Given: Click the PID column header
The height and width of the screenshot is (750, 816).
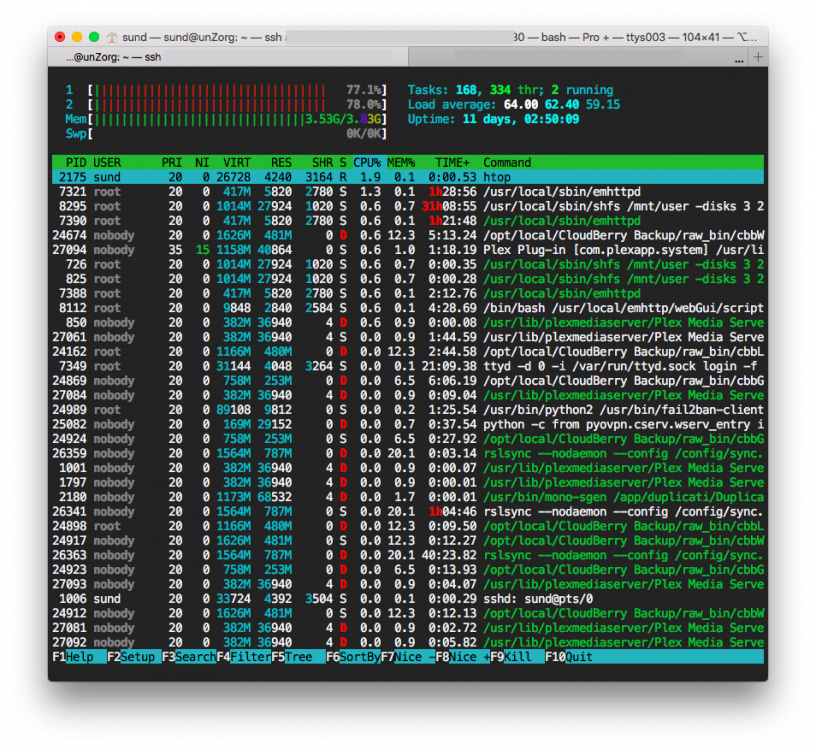Looking at the screenshot, I should coord(76,162).
